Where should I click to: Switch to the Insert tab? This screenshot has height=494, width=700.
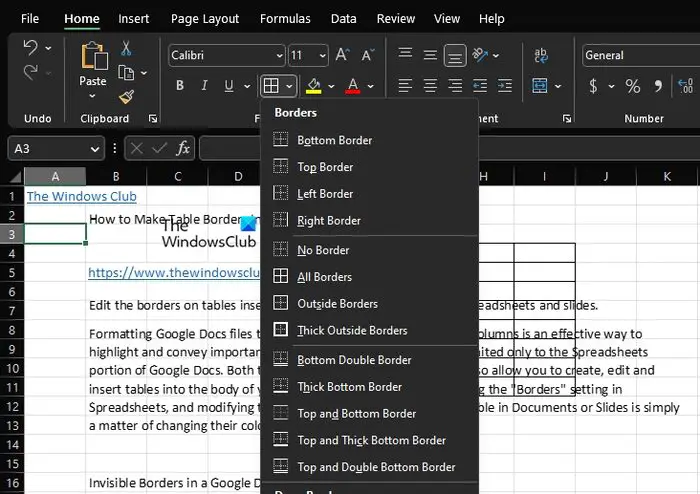(x=133, y=19)
